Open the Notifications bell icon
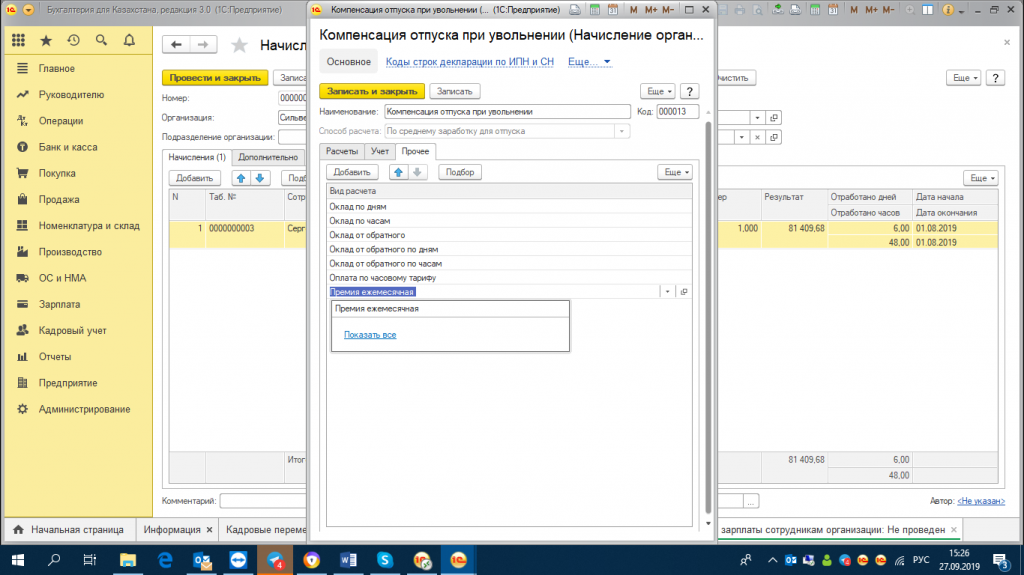Screen dimensions: 1024x575 pos(129,41)
